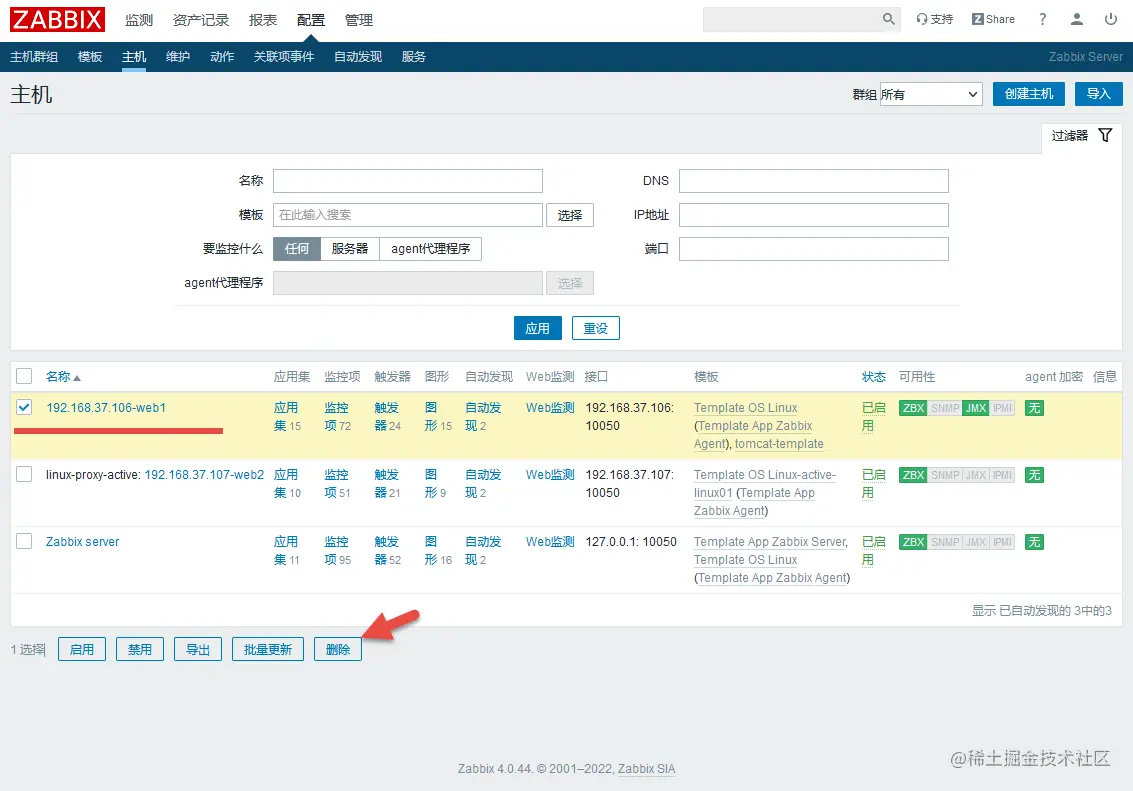Click encryption 无 badge for 192.168.37.106-web1

1034,408
